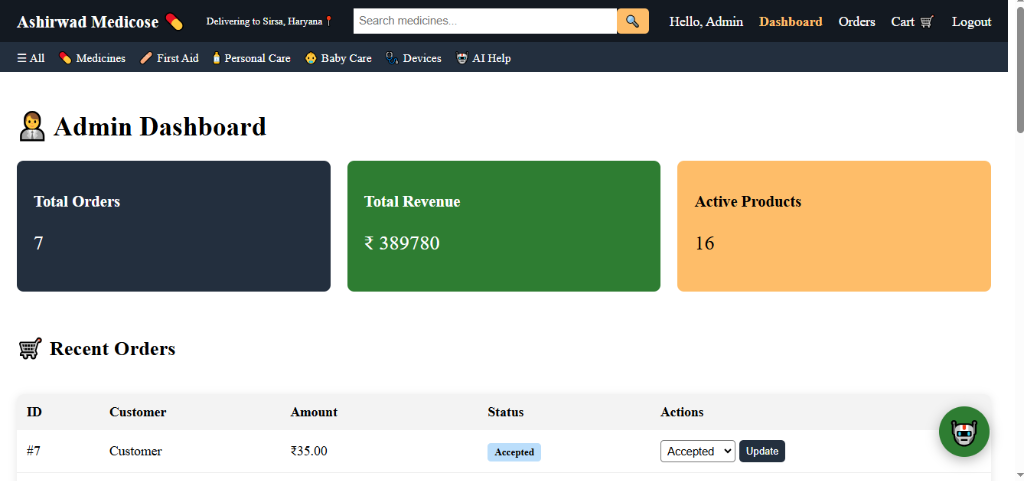
Task: Click the ID column header
Action: 34,412
